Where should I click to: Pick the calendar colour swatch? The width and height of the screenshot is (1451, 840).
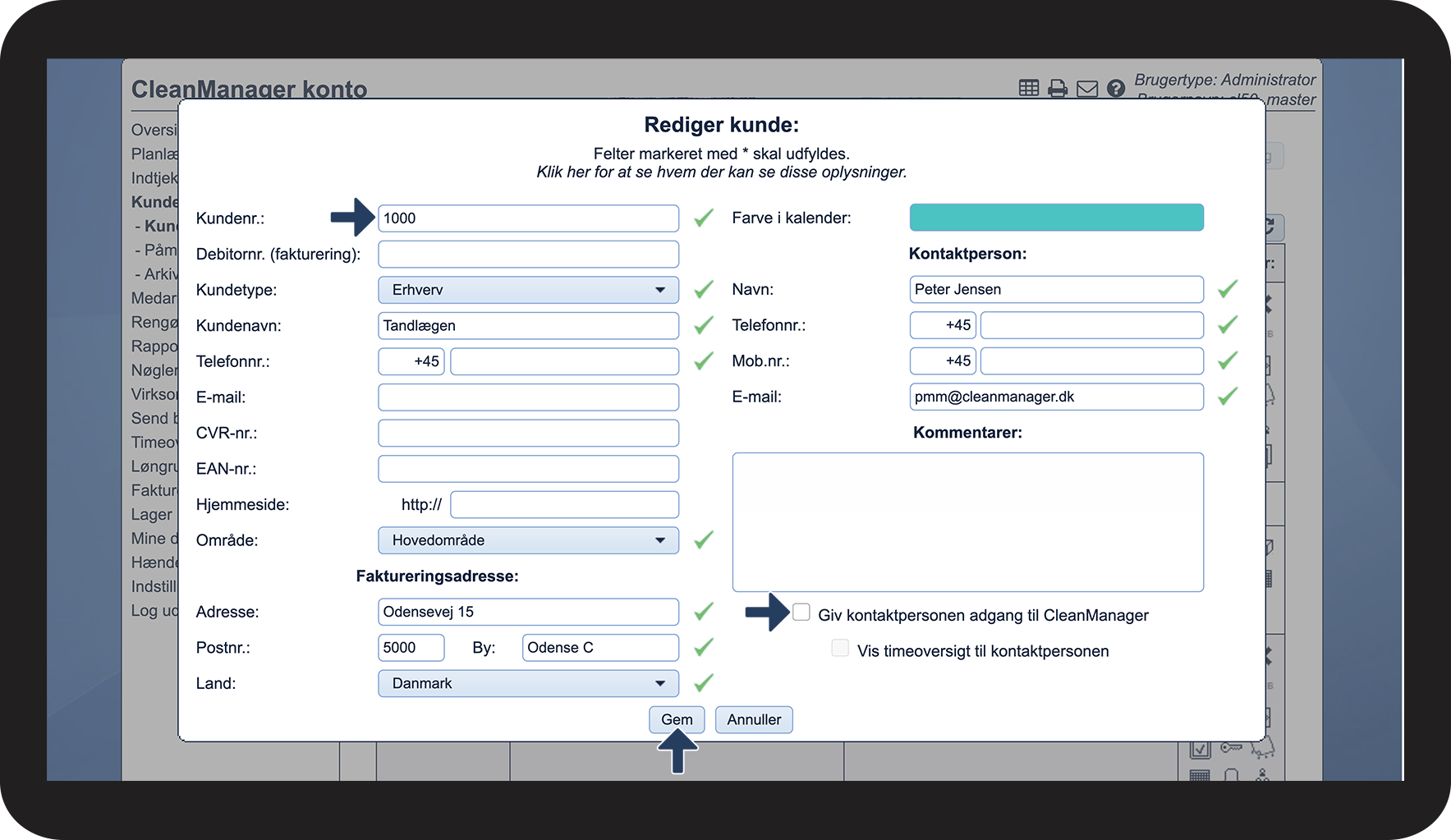[1056, 218]
